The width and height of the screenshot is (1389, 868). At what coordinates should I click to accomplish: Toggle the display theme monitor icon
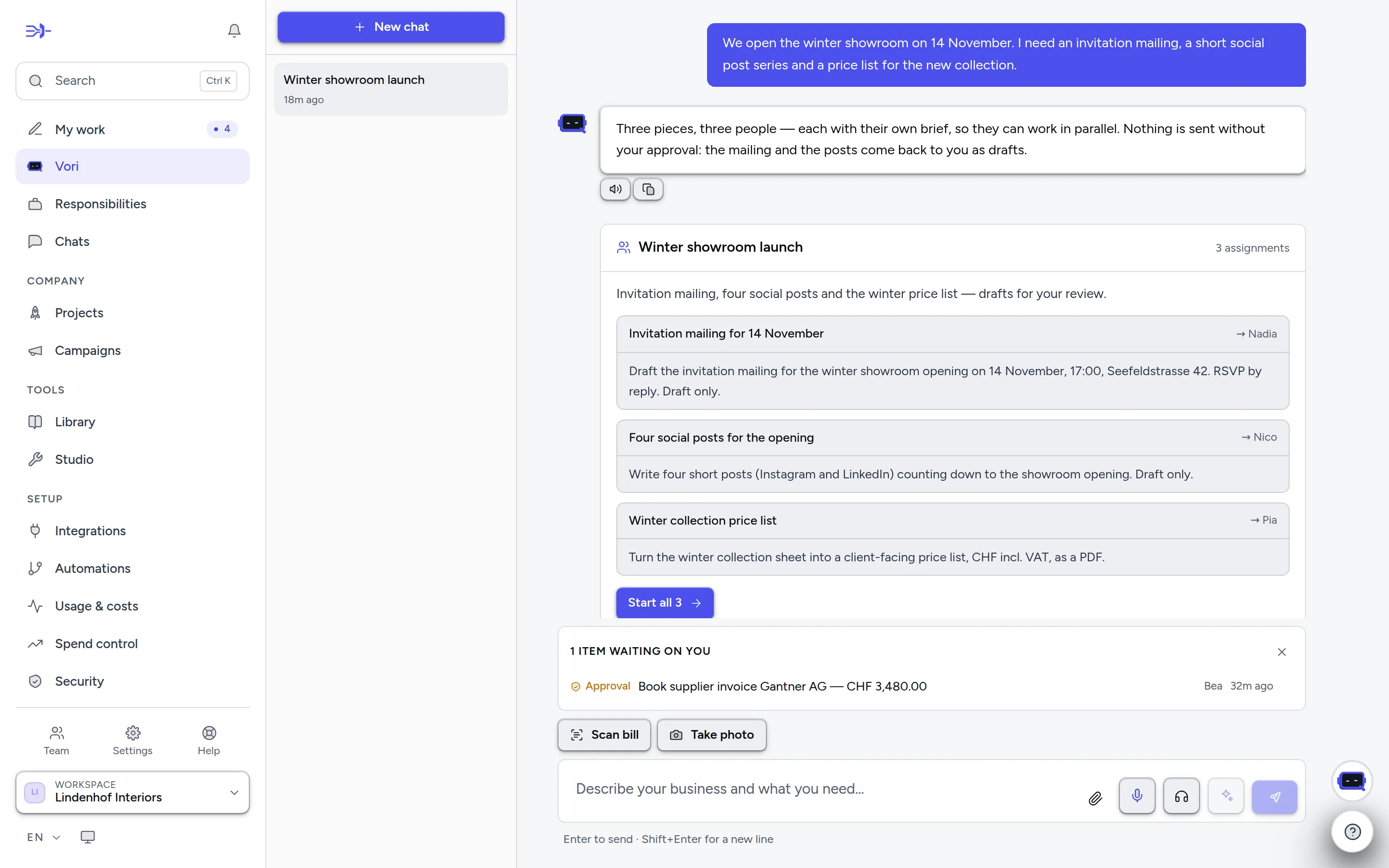(87, 837)
